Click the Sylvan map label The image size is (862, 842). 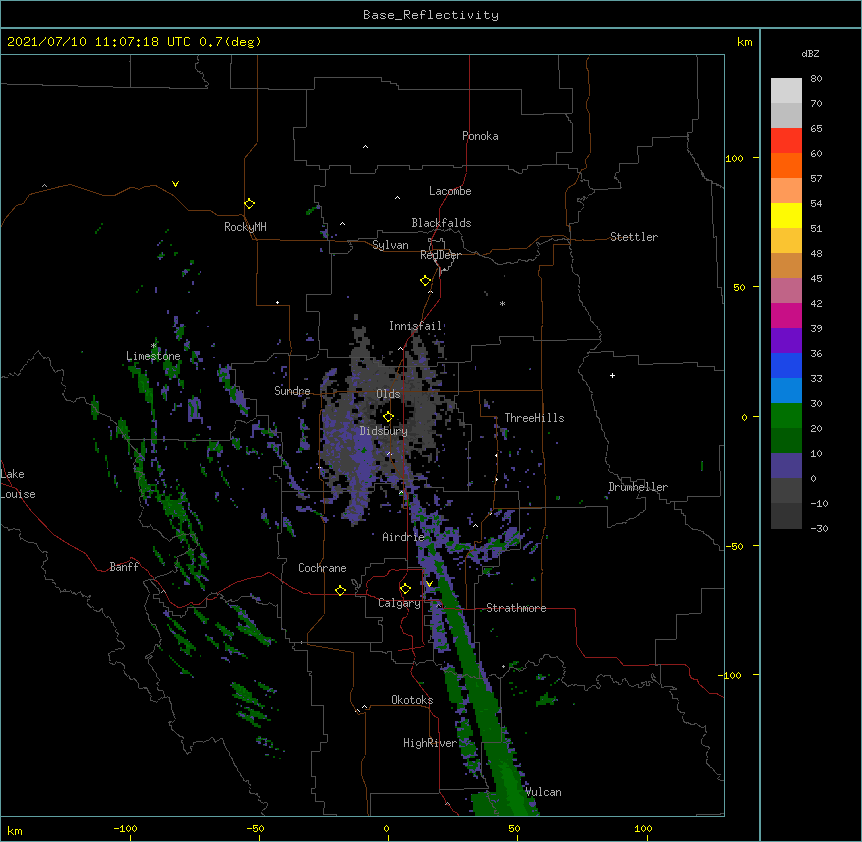coord(390,245)
